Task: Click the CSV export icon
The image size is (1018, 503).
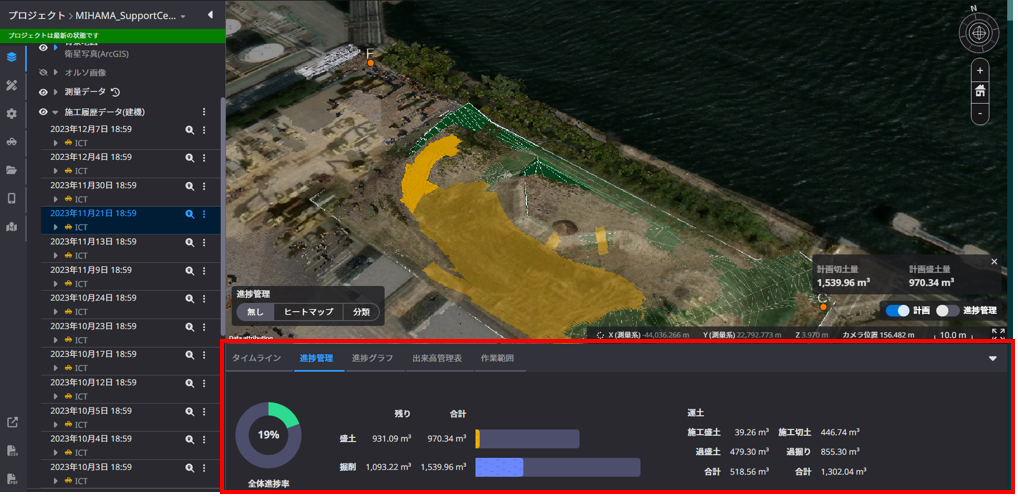Action: coord(12,451)
